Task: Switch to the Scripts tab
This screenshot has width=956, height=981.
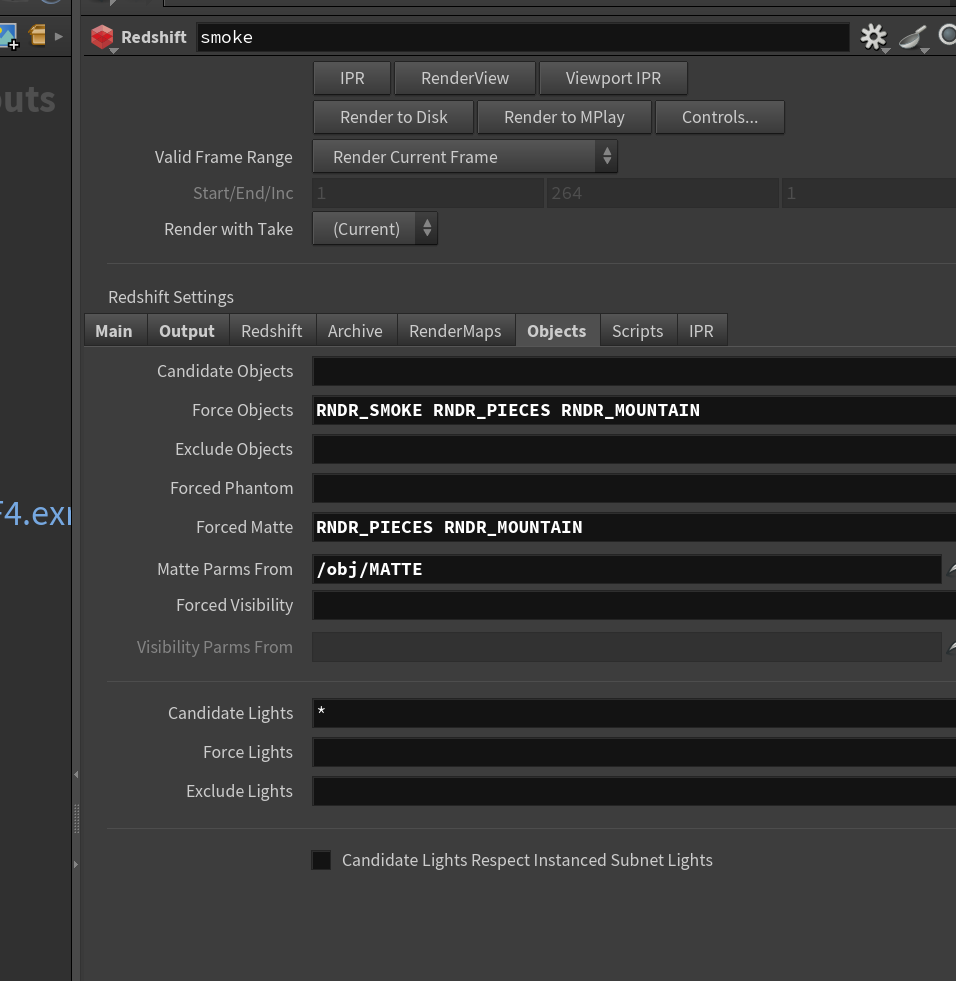Action: tap(638, 330)
